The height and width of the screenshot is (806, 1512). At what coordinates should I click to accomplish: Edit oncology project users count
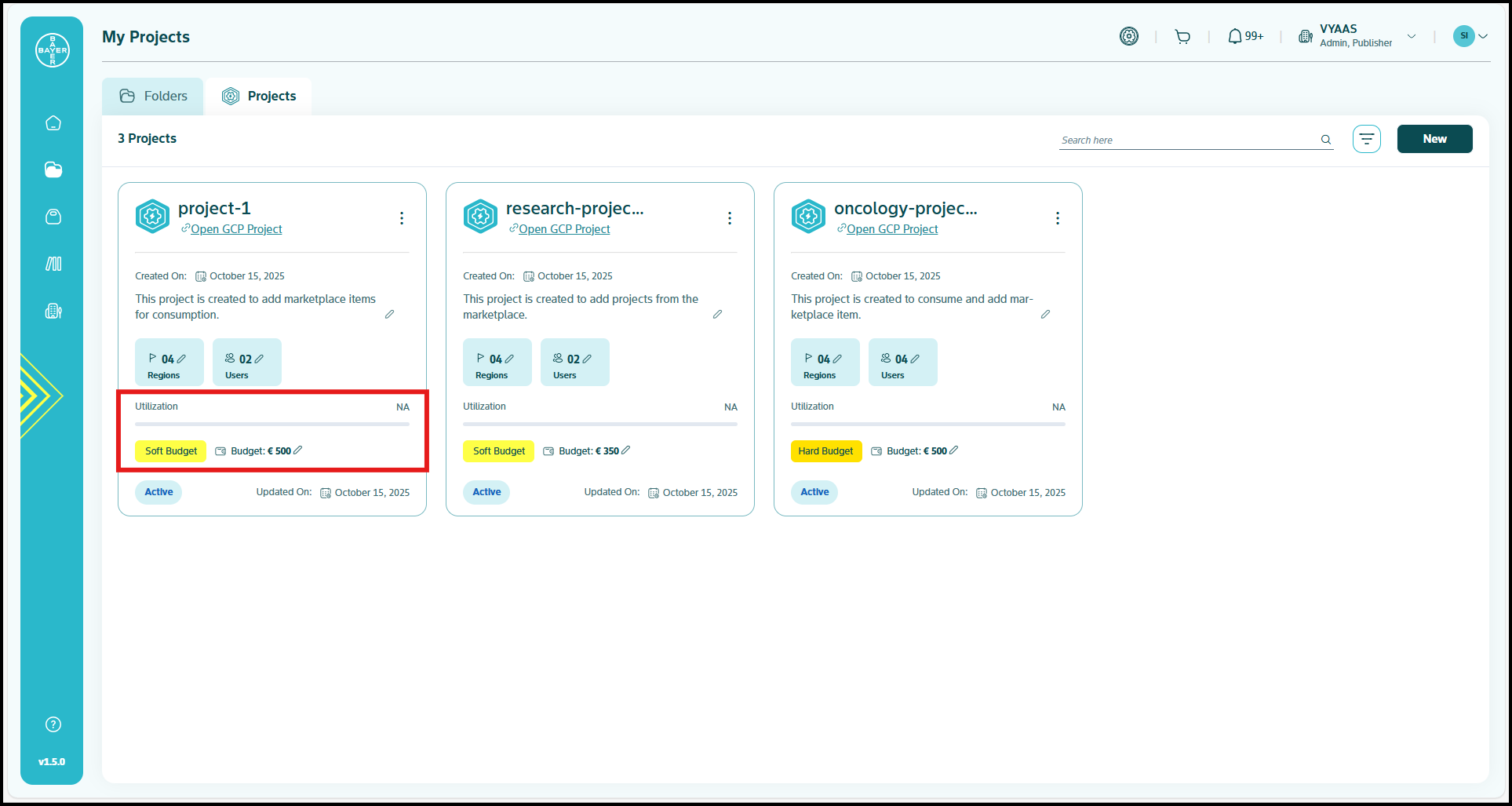[x=915, y=359]
